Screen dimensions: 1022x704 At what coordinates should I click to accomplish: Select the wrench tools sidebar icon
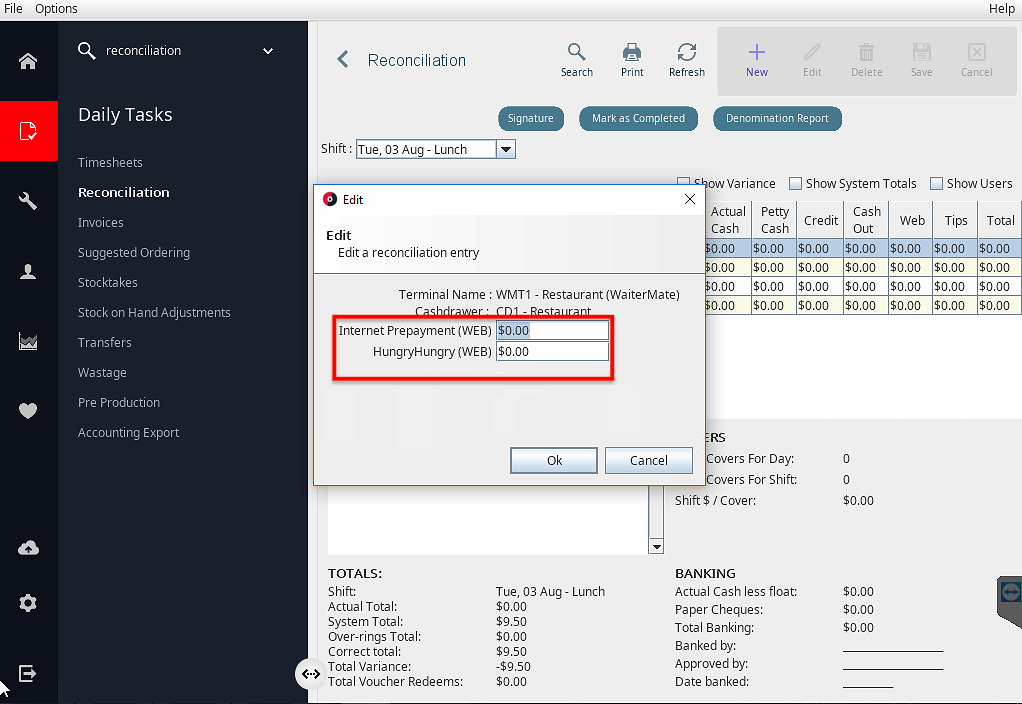tap(28, 201)
